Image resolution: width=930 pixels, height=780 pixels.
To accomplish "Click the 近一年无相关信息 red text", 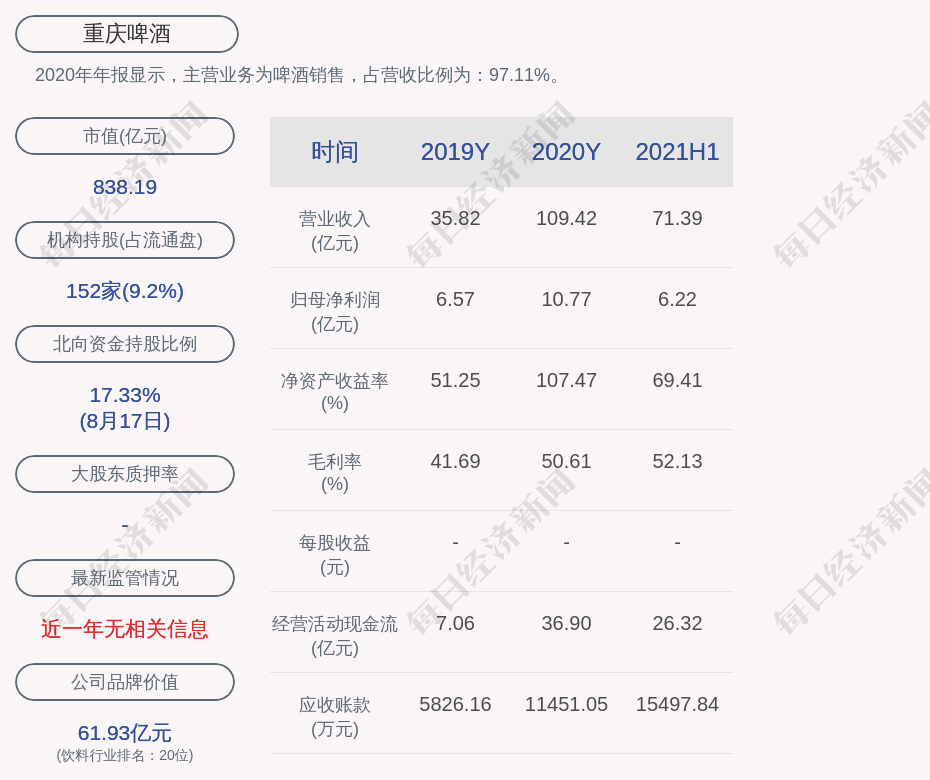I will pyautogui.click(x=124, y=631).
